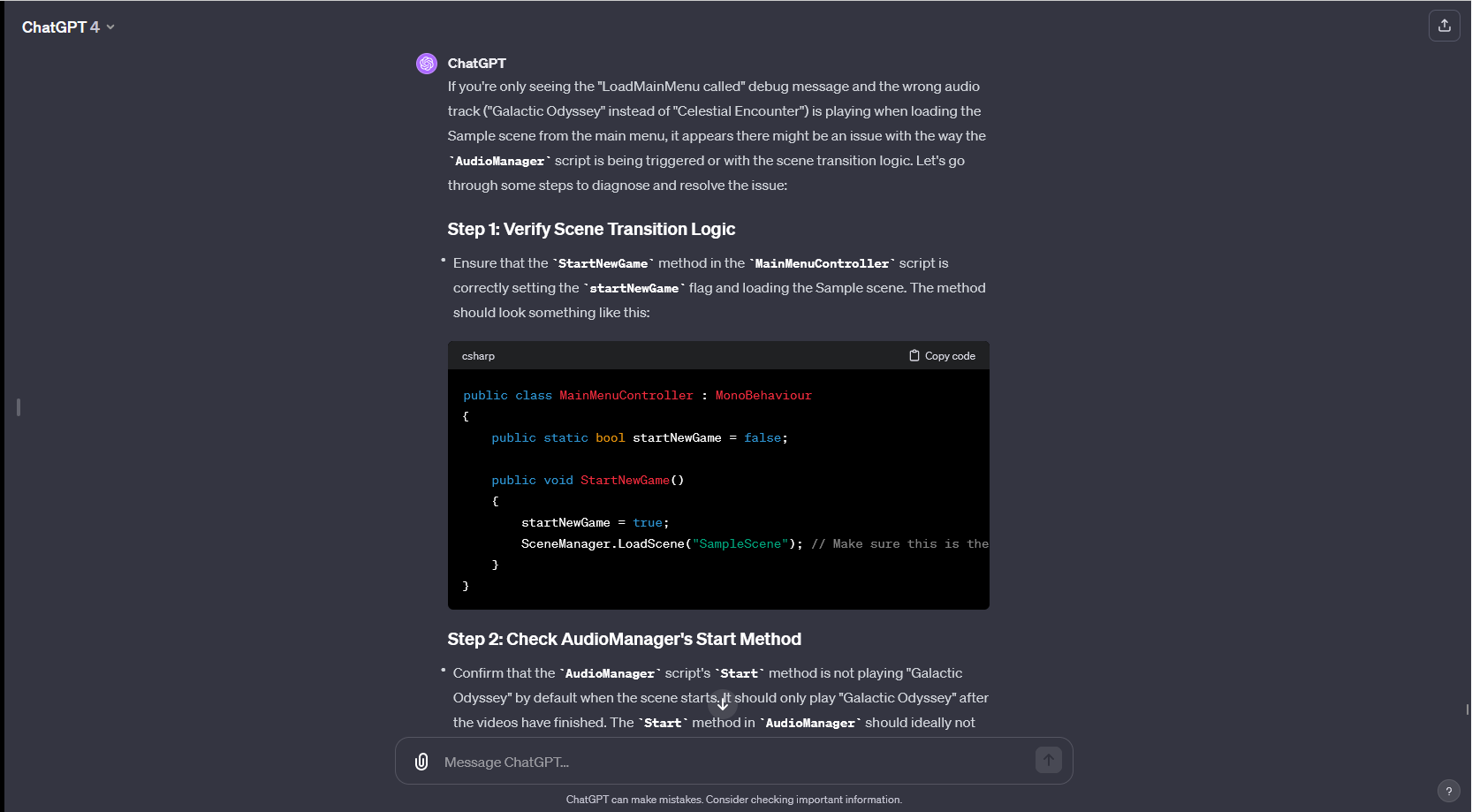The width and height of the screenshot is (1472, 812).
Task: Click the ChatGPT author name above the reply
Action: (476, 64)
